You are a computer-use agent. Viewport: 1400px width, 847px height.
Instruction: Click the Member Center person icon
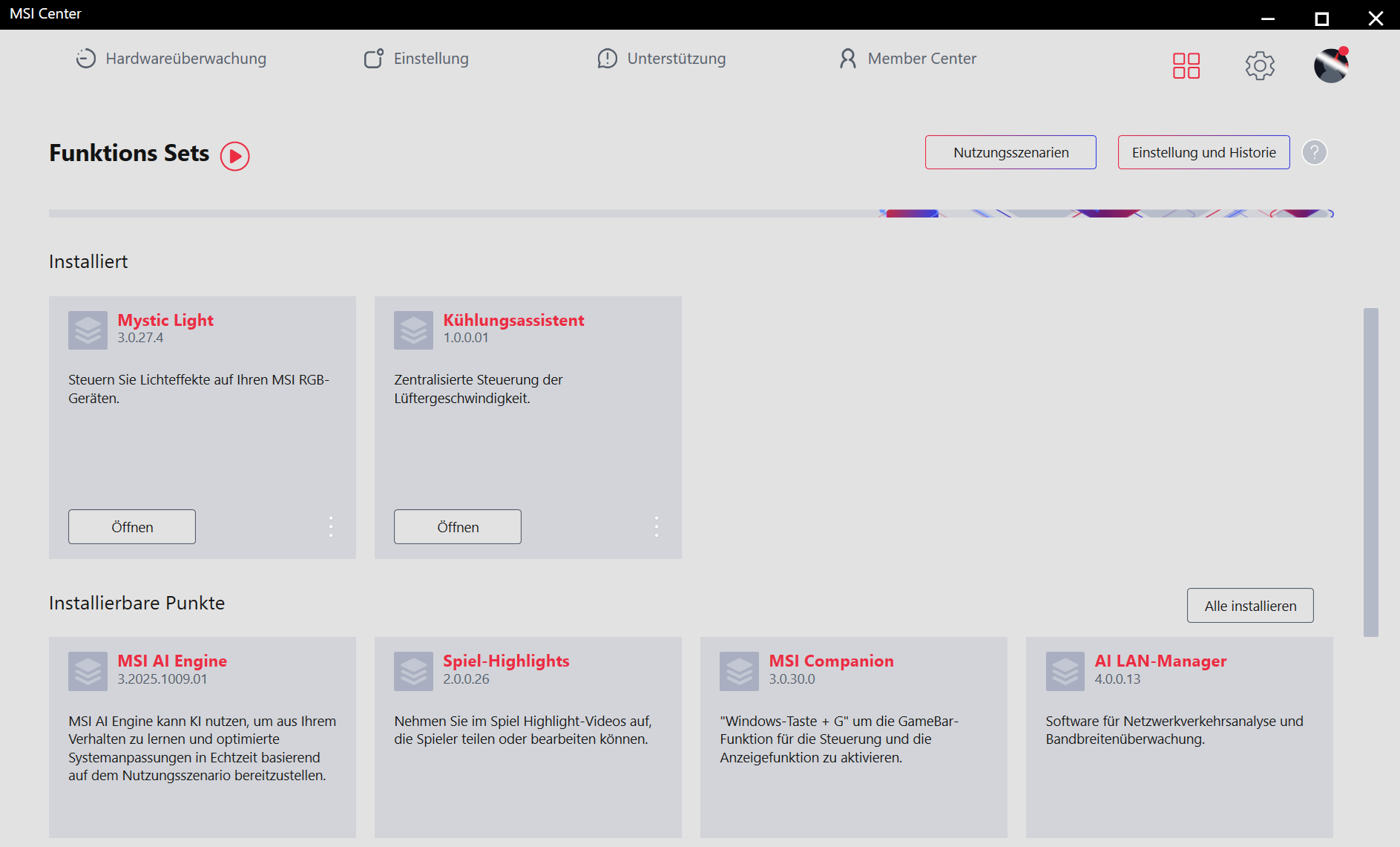(848, 59)
